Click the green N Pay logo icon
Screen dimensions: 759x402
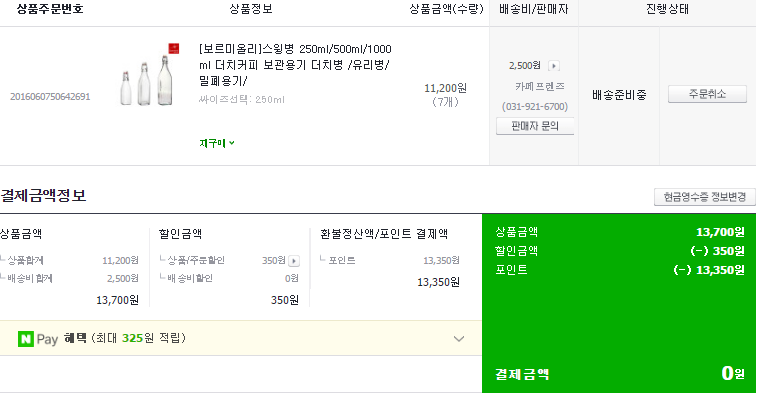coord(25,338)
